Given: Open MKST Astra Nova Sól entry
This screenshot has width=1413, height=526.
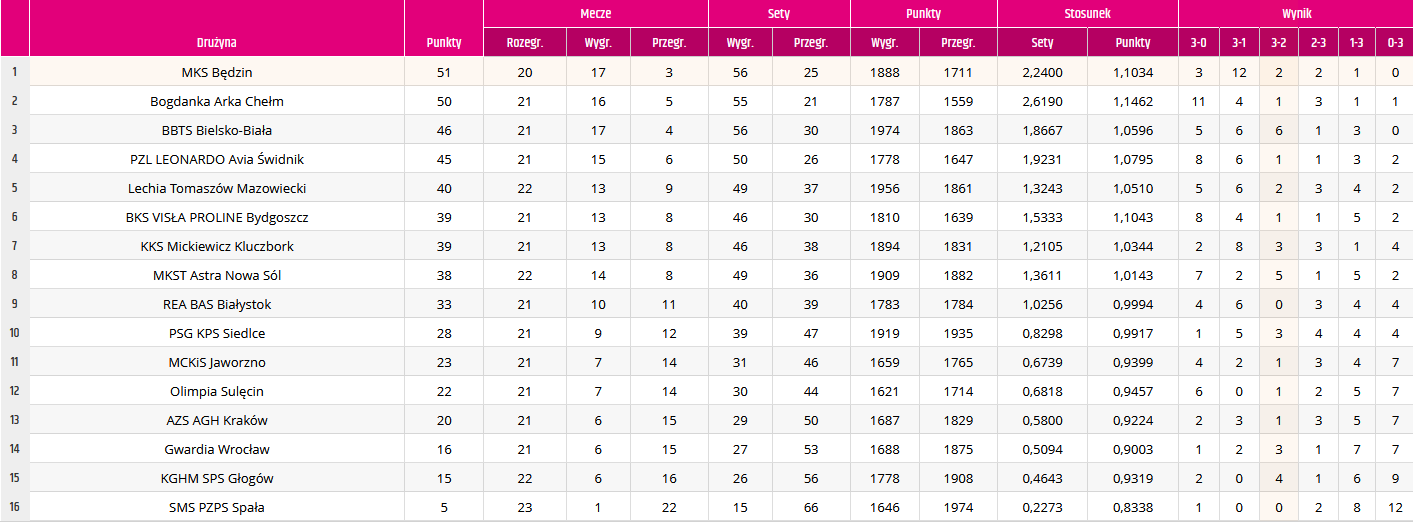Looking at the screenshot, I should pyautogui.click(x=217, y=275).
